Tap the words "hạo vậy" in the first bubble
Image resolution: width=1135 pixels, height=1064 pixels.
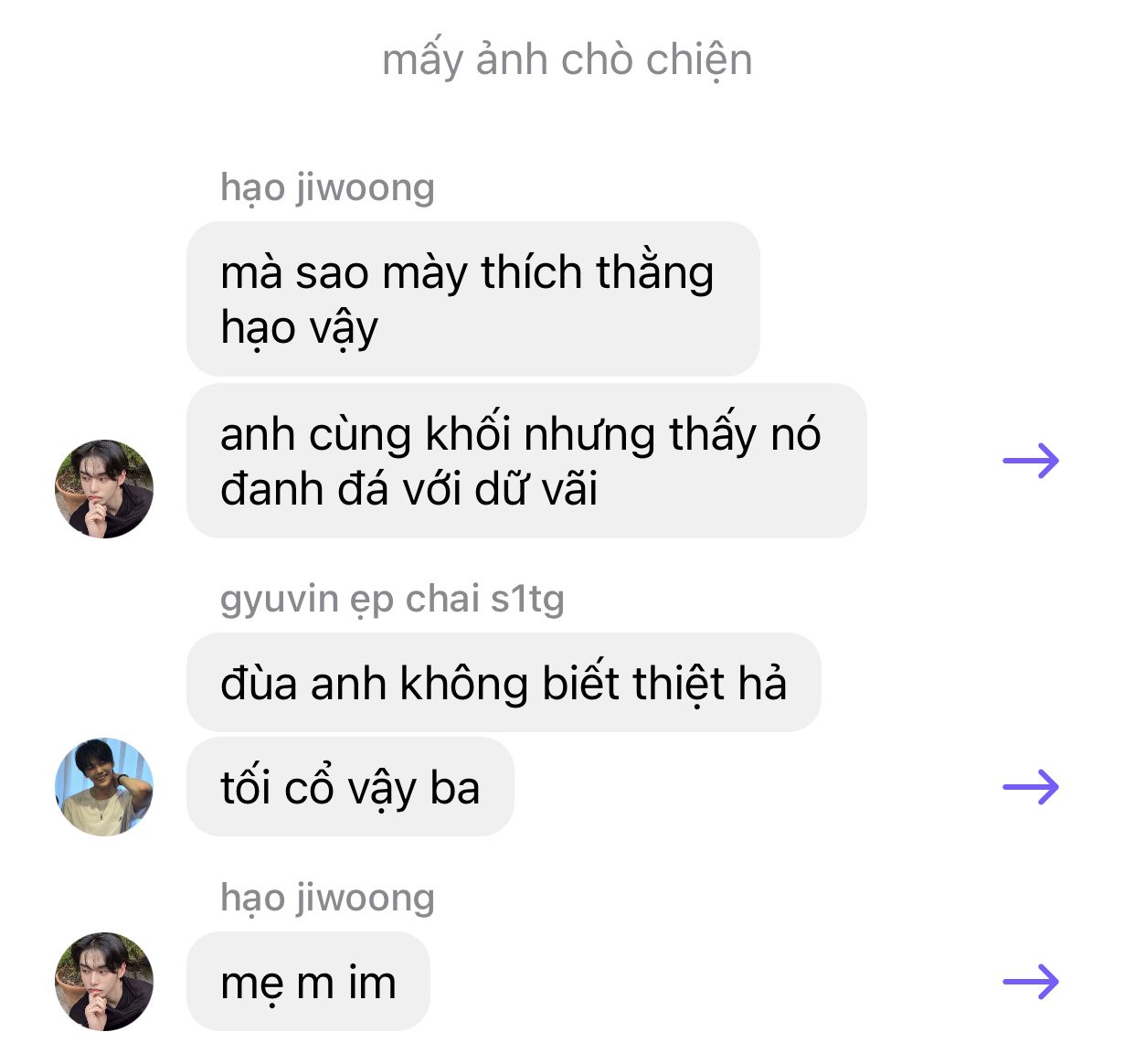coord(299,329)
